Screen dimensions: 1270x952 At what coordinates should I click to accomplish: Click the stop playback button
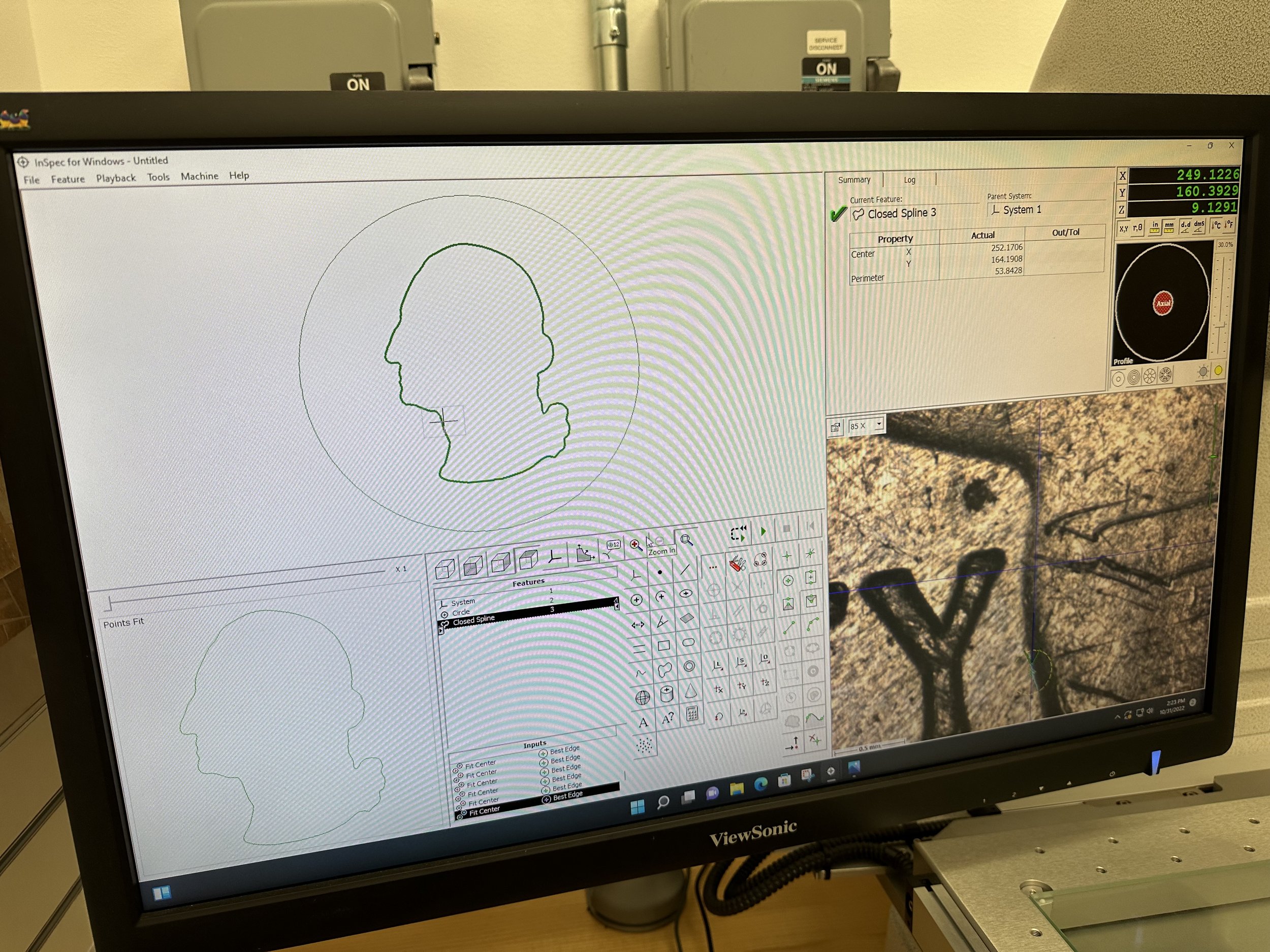(786, 528)
